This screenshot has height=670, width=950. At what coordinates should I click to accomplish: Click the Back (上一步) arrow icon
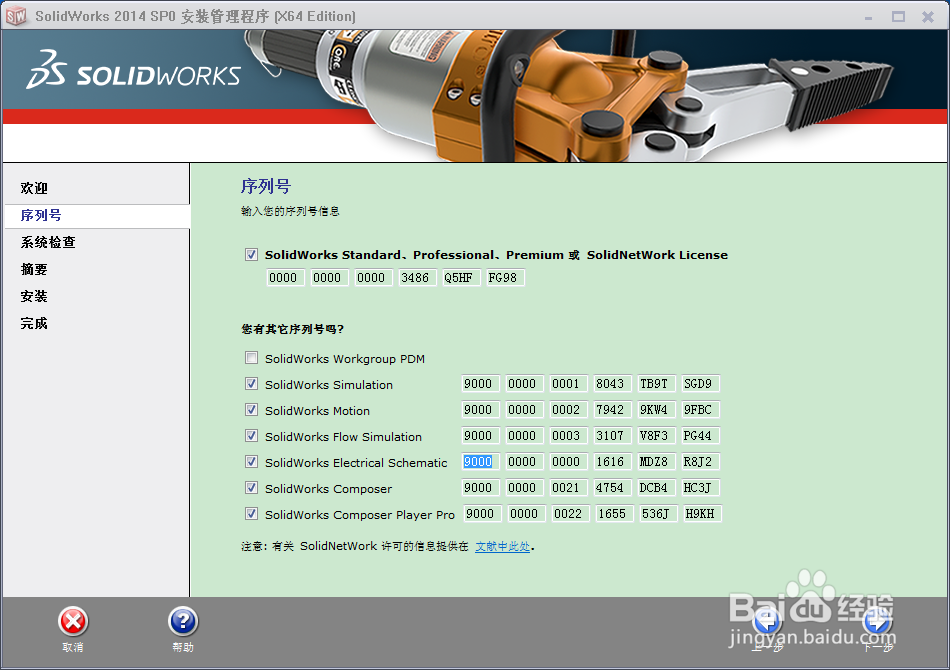point(767,622)
